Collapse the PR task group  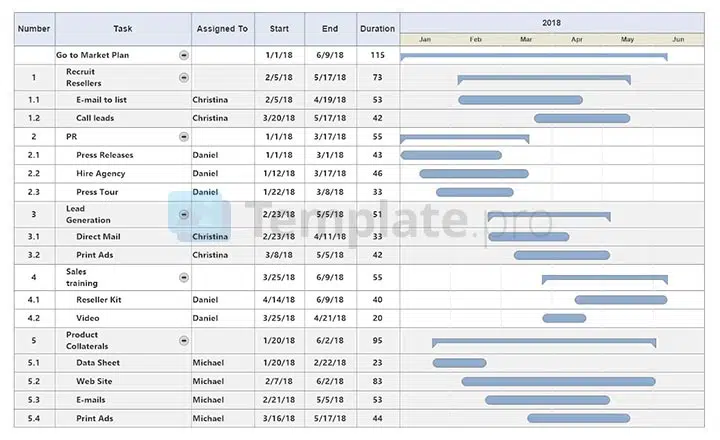tap(183, 136)
